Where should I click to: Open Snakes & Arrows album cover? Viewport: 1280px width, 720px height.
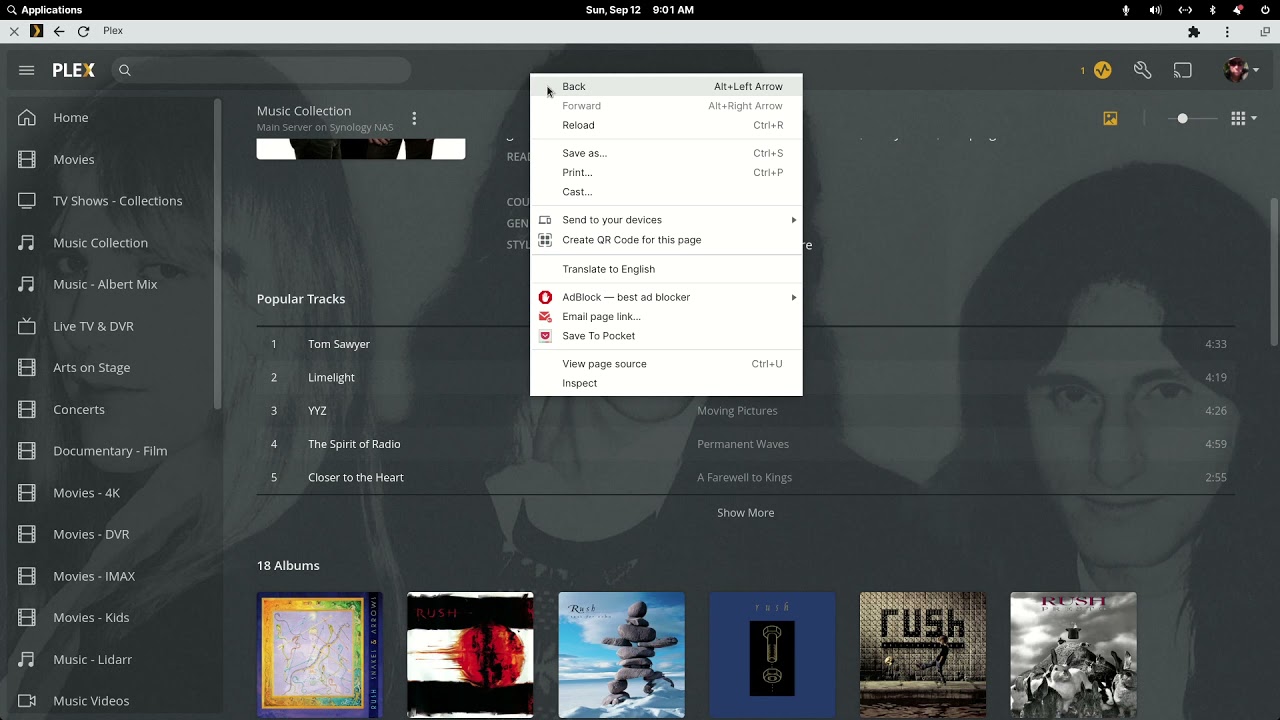(320, 655)
